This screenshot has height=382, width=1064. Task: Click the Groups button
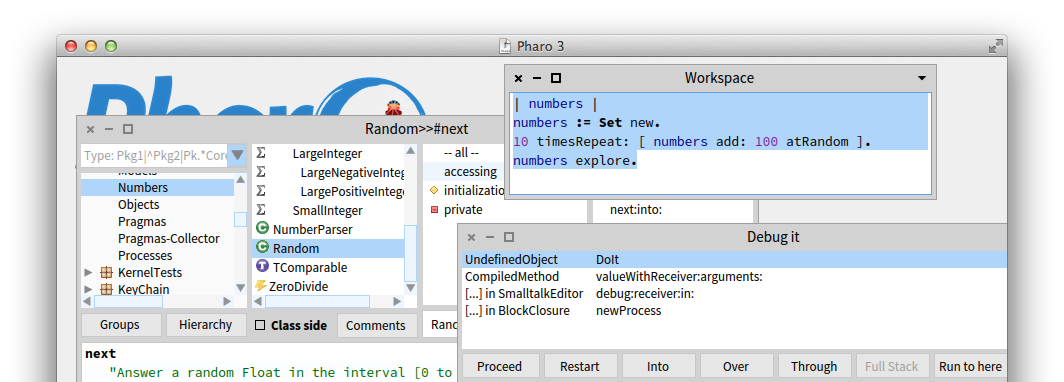click(x=121, y=325)
